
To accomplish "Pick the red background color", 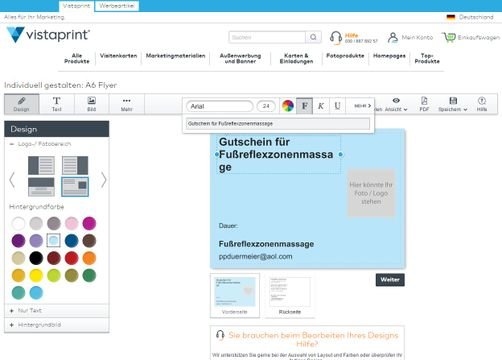I will 71,258.
